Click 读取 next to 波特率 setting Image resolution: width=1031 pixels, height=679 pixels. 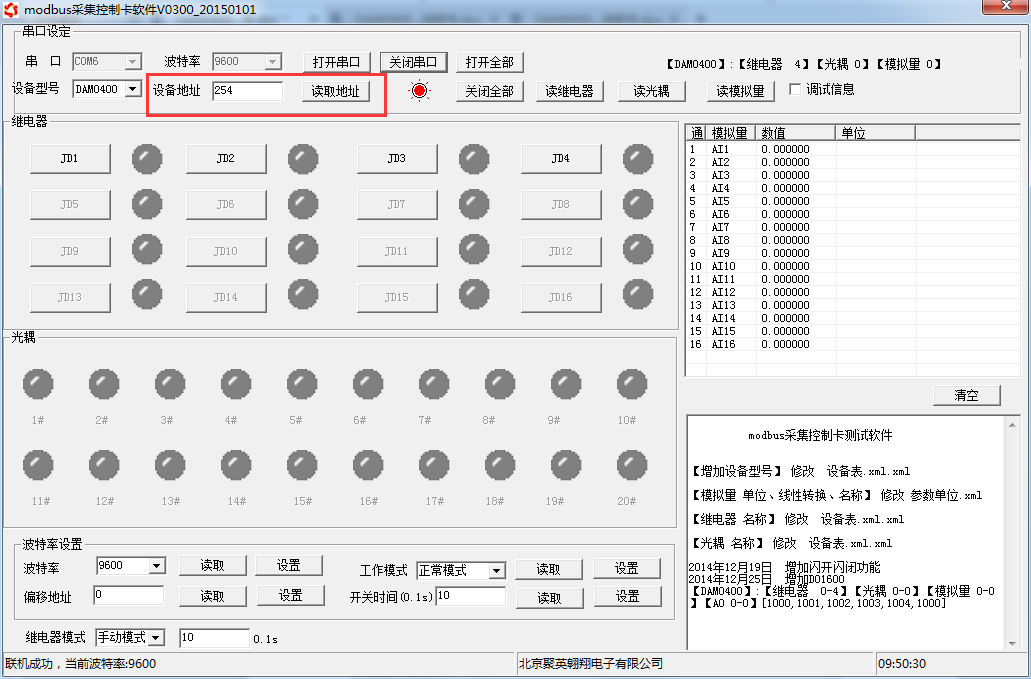pos(213,566)
